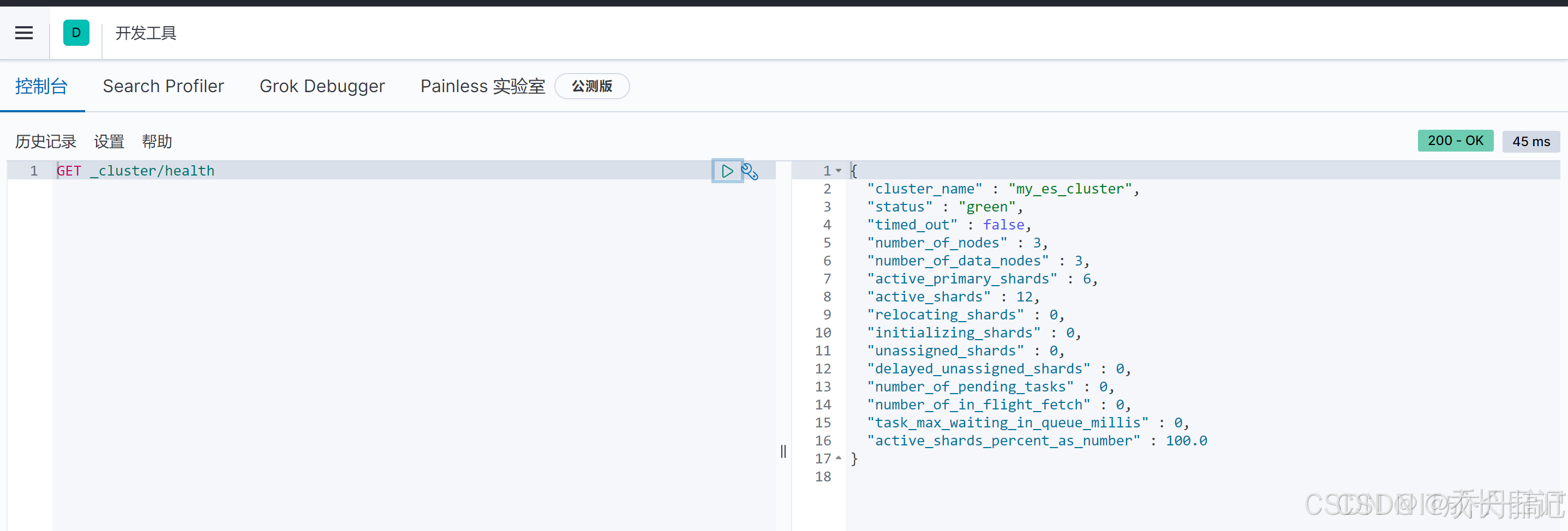Click the "number_of_data_nodes" line
Viewport: 1568px width, 531px height.
(978, 261)
